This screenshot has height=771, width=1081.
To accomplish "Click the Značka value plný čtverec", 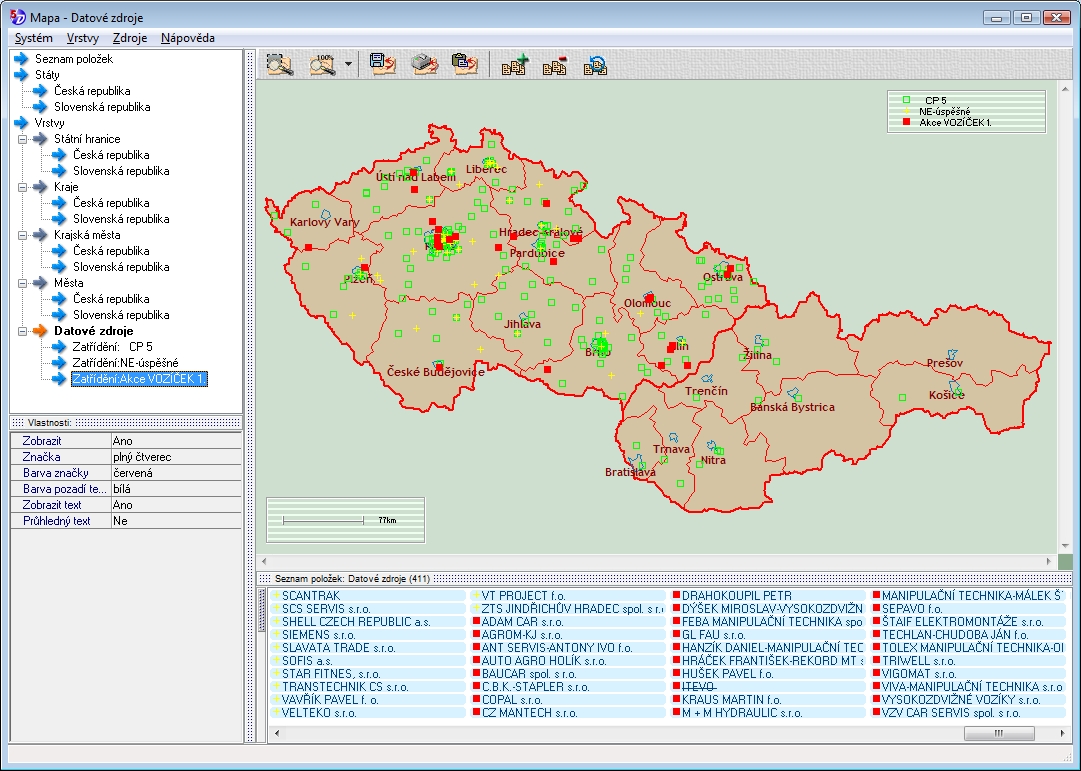I will tap(176, 457).
